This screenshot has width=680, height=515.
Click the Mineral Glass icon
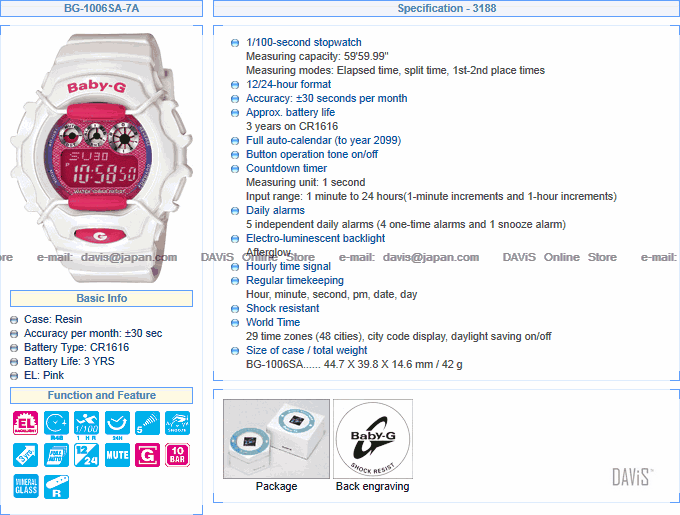[26, 486]
